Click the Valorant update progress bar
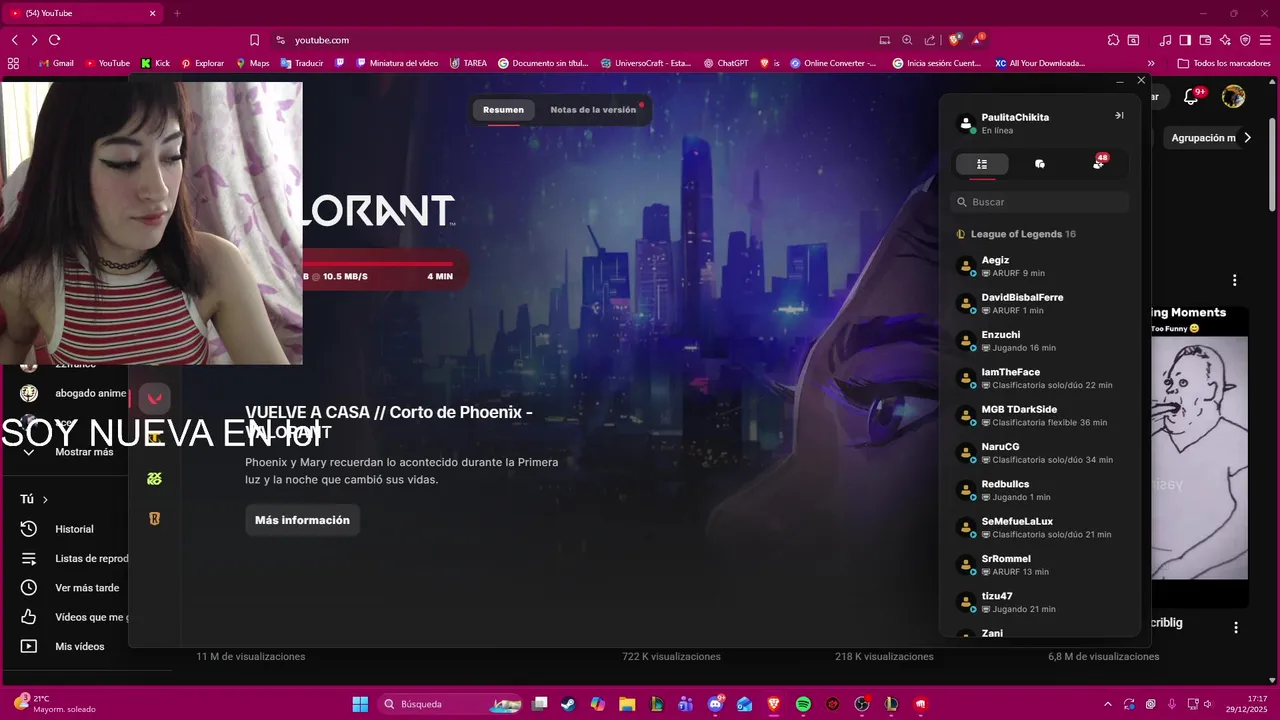The image size is (1280, 720). coord(379,264)
